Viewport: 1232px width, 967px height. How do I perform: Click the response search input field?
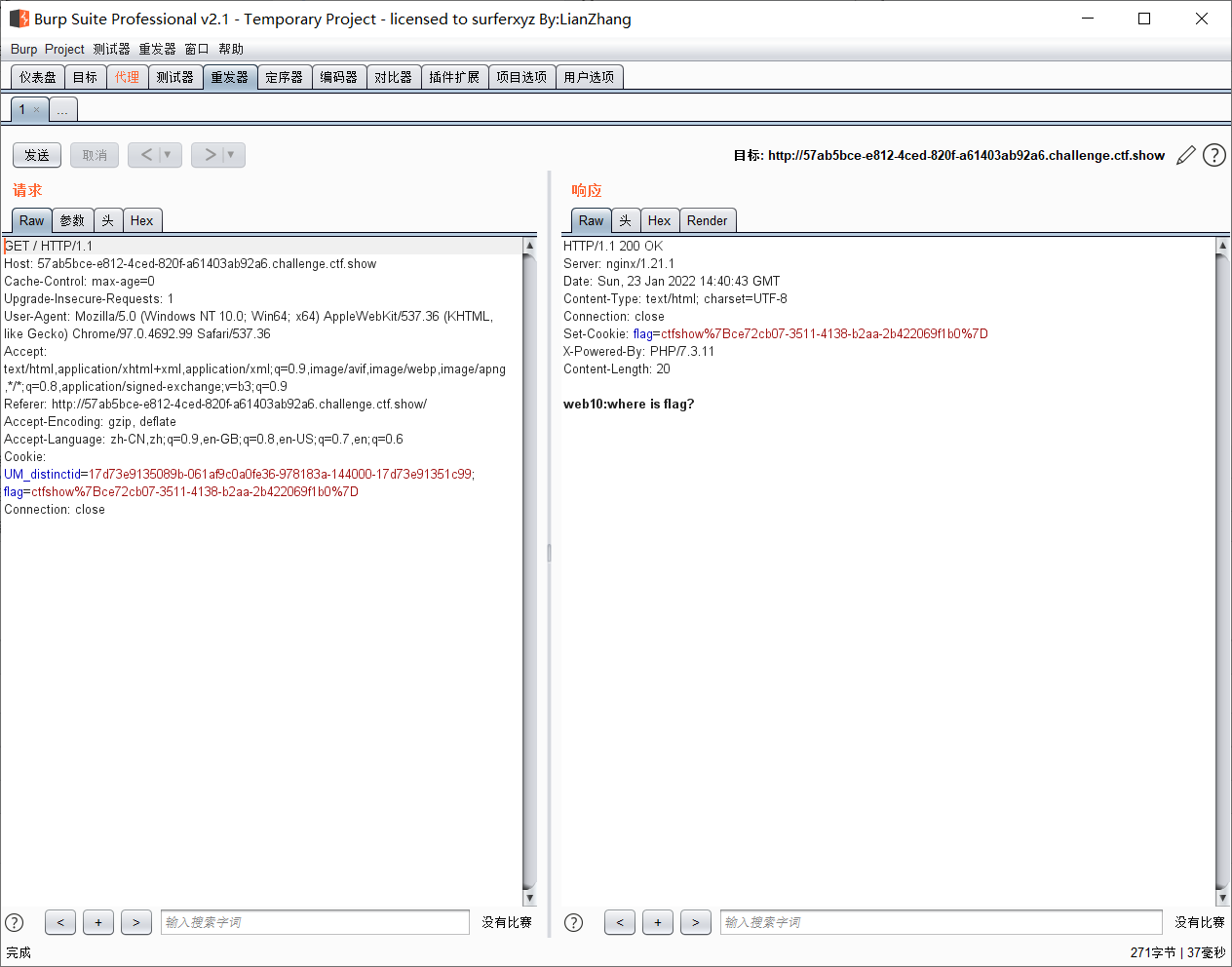point(942,922)
